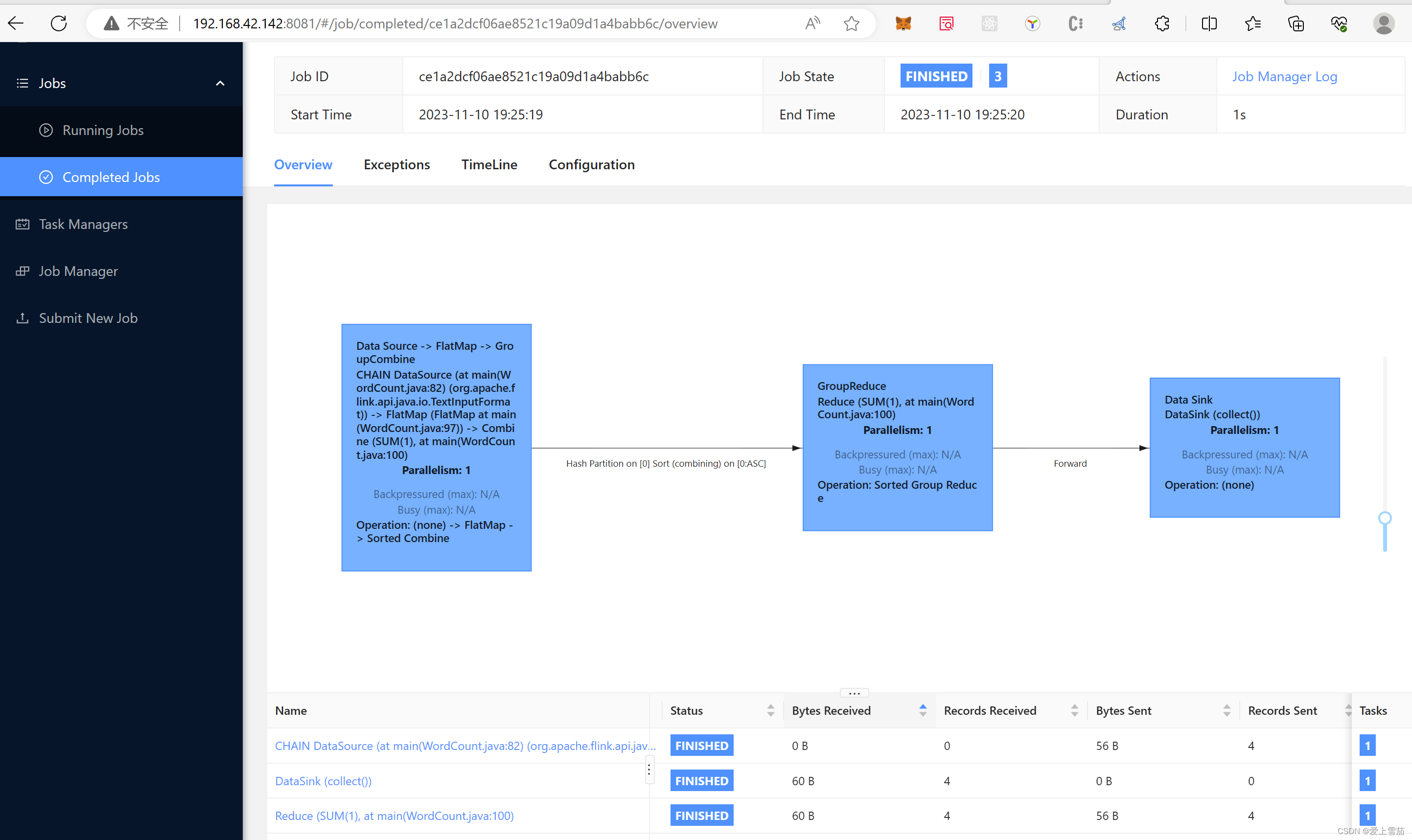
Task: Click the browser refresh icon
Action: [58, 23]
